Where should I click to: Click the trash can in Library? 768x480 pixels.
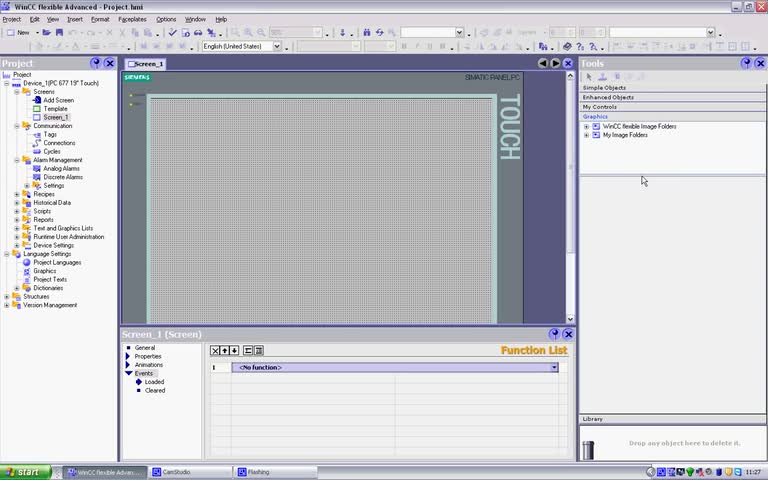(588, 450)
